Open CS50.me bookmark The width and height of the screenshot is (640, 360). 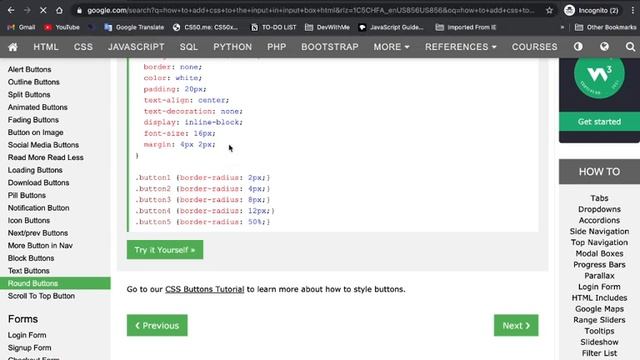[x=205, y=27]
